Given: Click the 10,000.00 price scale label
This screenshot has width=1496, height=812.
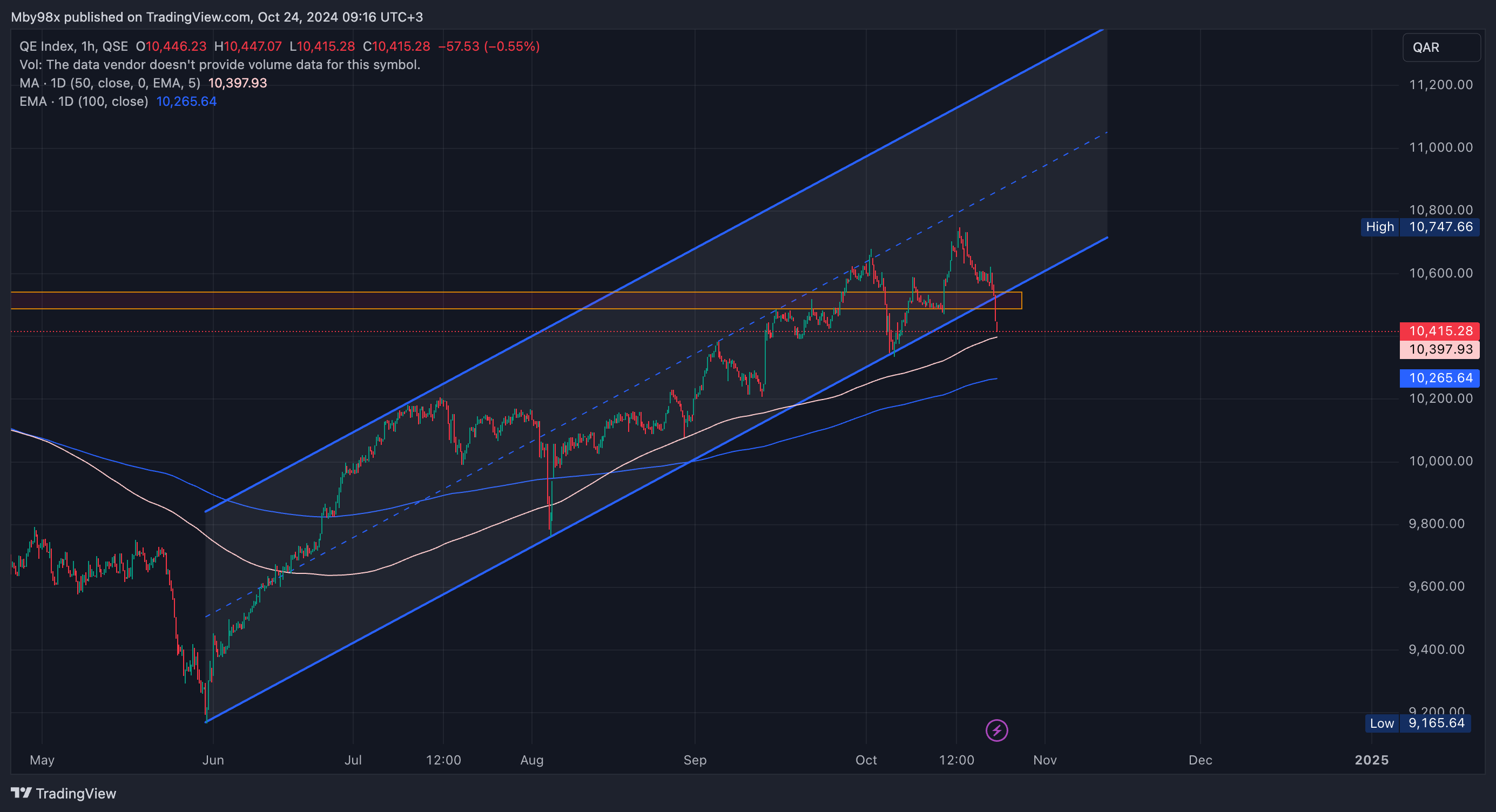Looking at the screenshot, I should point(1441,461).
